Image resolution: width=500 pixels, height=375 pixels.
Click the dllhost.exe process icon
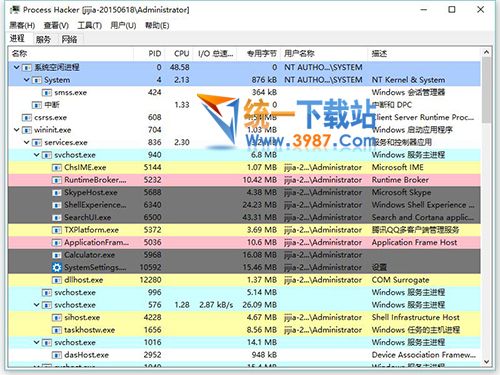click(57, 280)
